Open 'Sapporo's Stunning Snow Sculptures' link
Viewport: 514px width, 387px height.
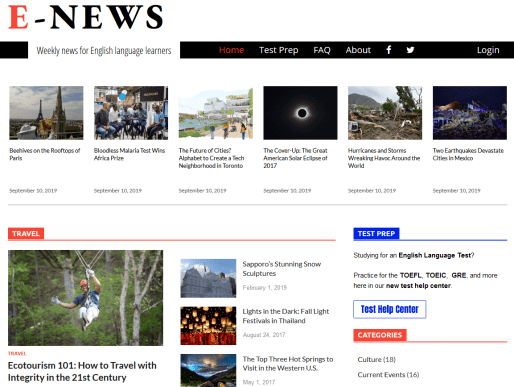(x=282, y=269)
